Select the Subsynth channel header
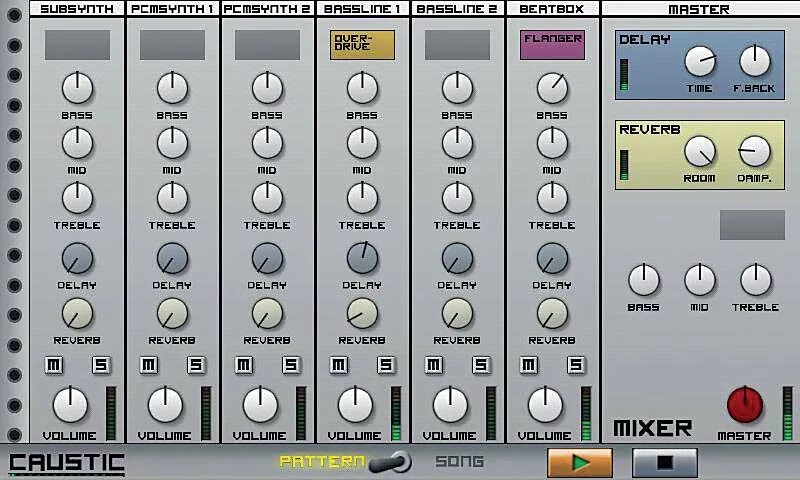Viewport: 800px width, 480px height. tap(77, 9)
